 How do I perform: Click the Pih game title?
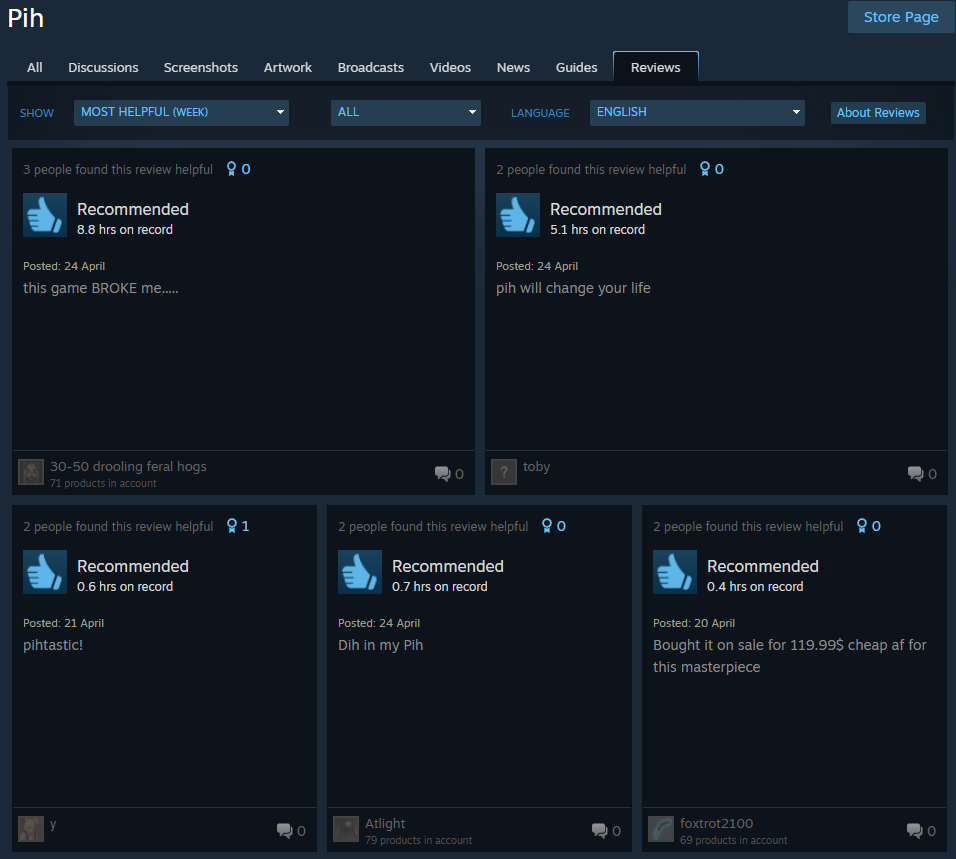[26, 18]
